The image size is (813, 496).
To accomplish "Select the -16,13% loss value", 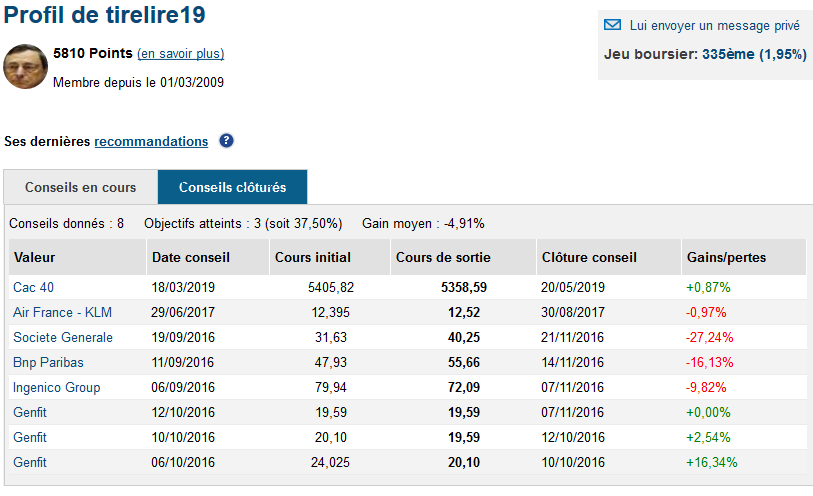I will [709, 362].
